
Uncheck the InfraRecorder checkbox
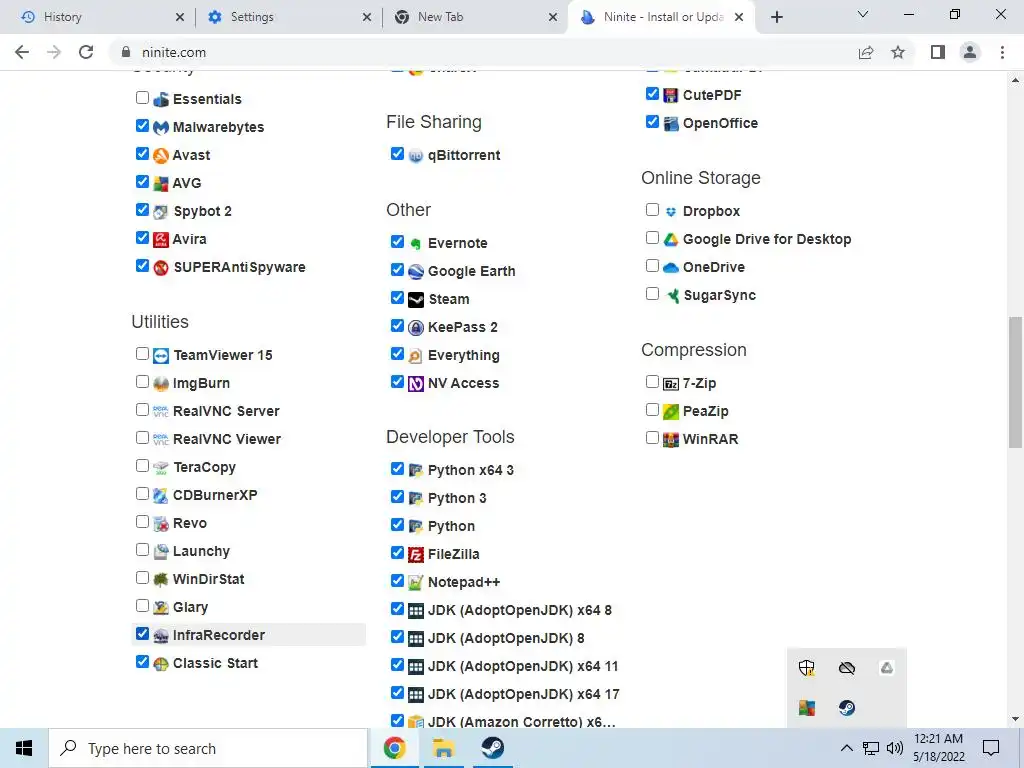tap(142, 633)
